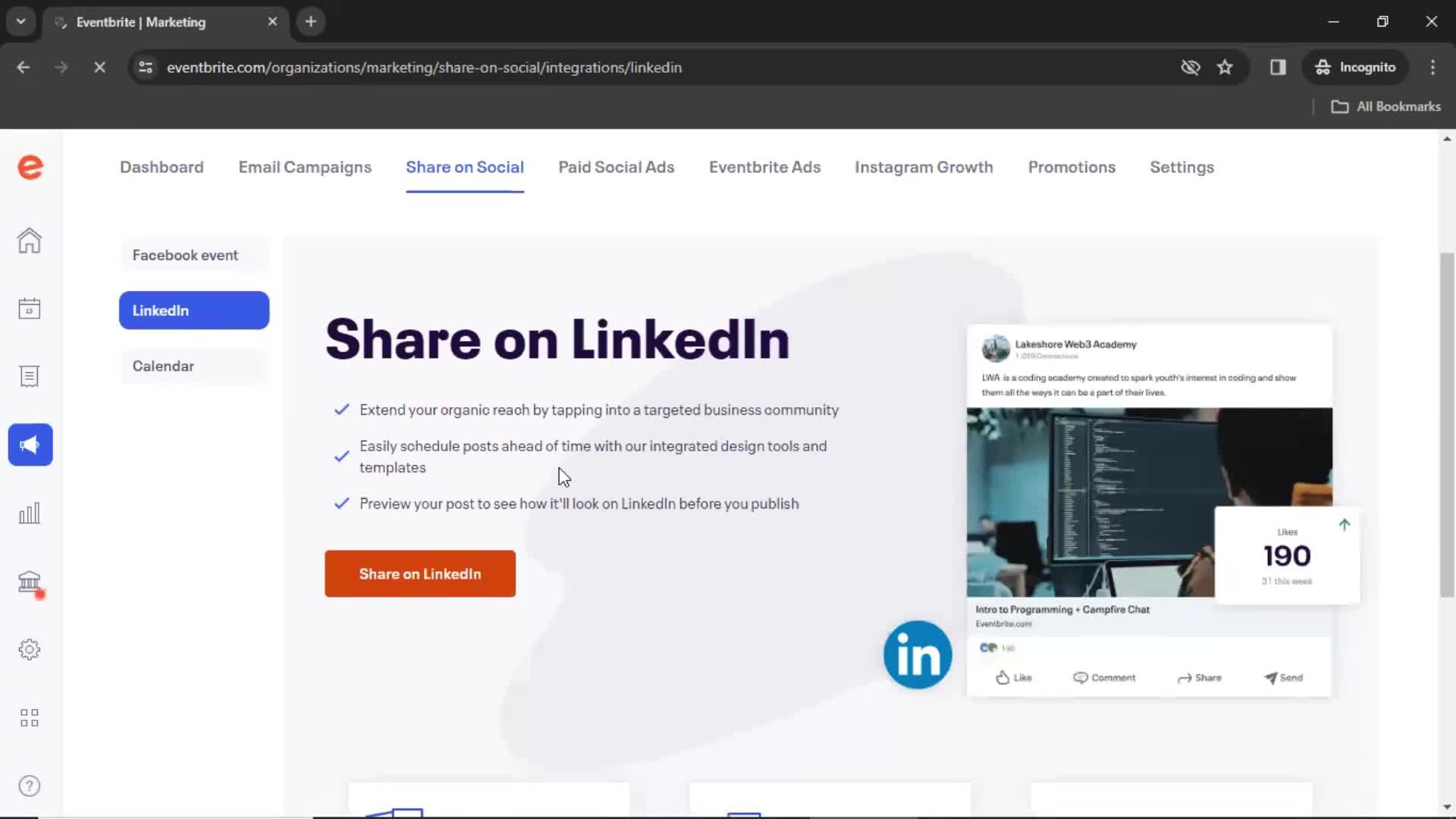
Task: Open a new browser tab
Action: [310, 21]
